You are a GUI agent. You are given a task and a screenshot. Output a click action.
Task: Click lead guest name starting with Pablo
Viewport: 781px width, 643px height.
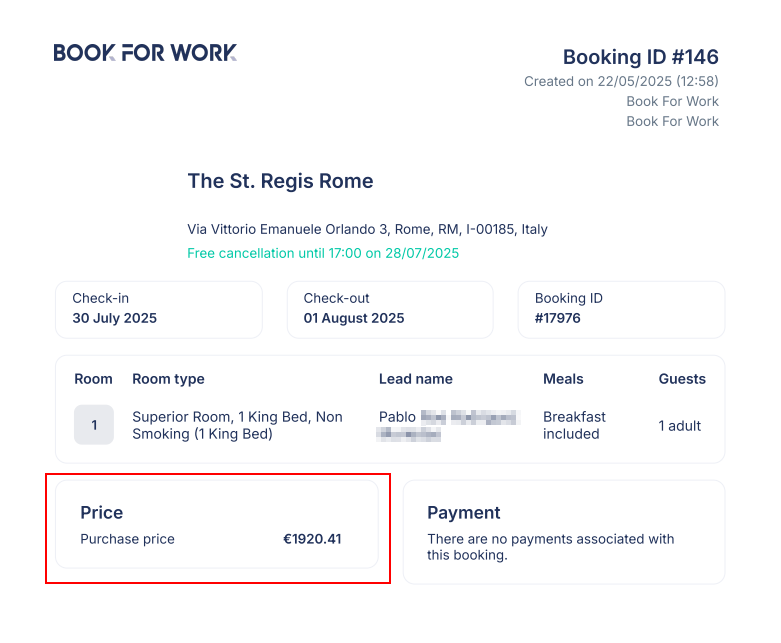pos(449,425)
